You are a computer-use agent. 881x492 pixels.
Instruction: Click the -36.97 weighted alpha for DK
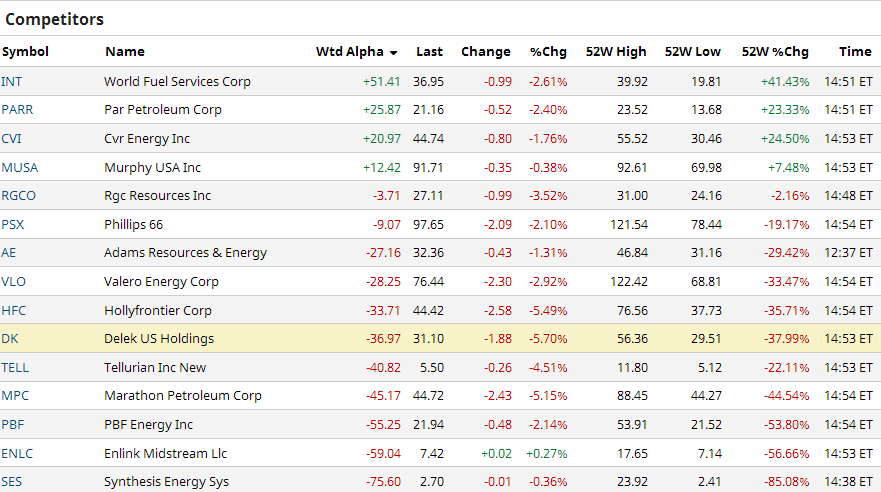point(384,339)
